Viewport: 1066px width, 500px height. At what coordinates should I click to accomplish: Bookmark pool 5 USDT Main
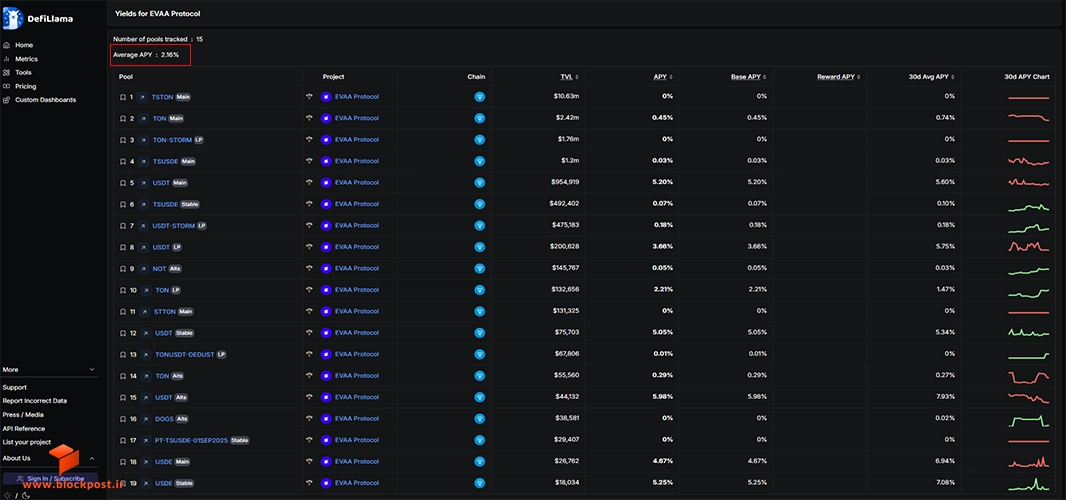click(x=122, y=183)
